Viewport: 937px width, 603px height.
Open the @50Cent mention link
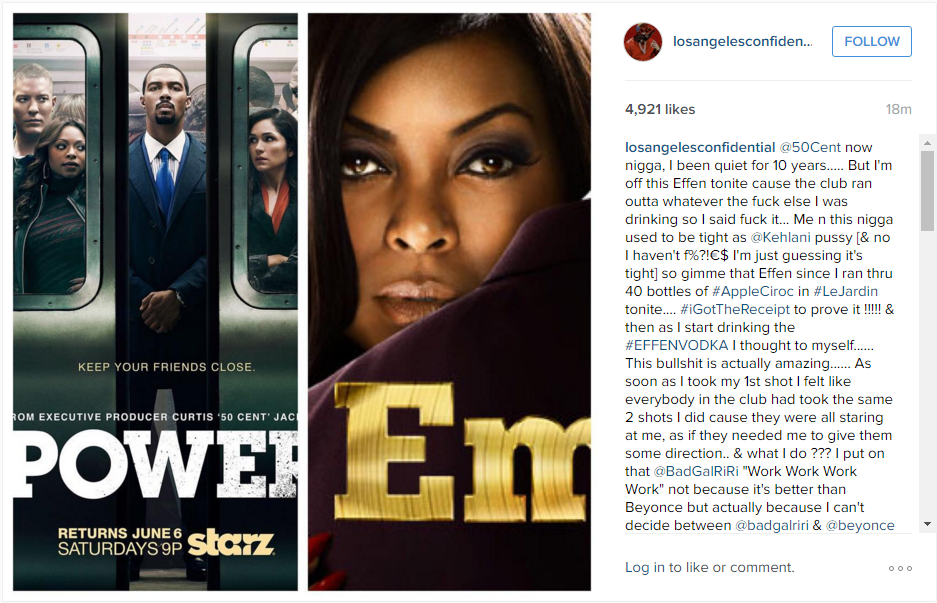[x=810, y=147]
